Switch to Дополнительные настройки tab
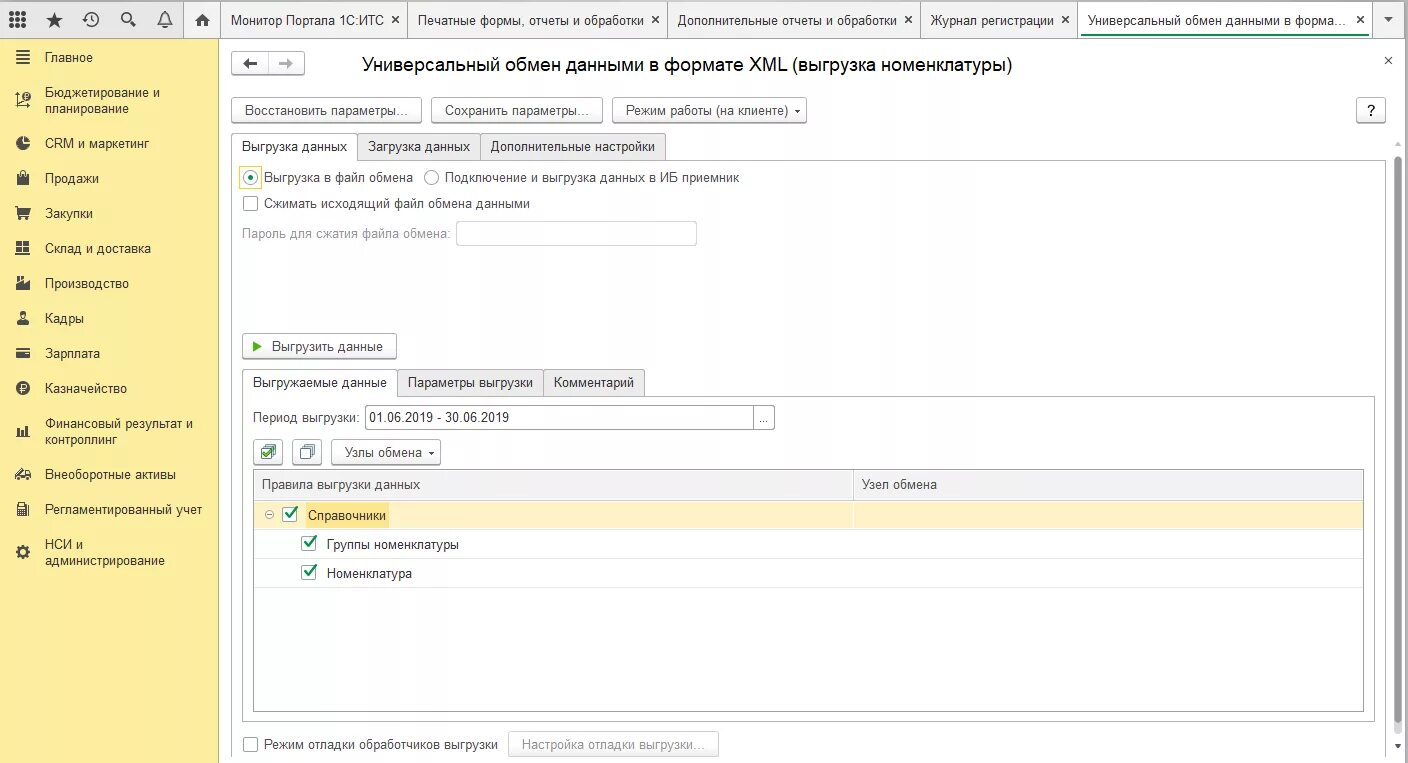1408x763 pixels. click(x=572, y=146)
